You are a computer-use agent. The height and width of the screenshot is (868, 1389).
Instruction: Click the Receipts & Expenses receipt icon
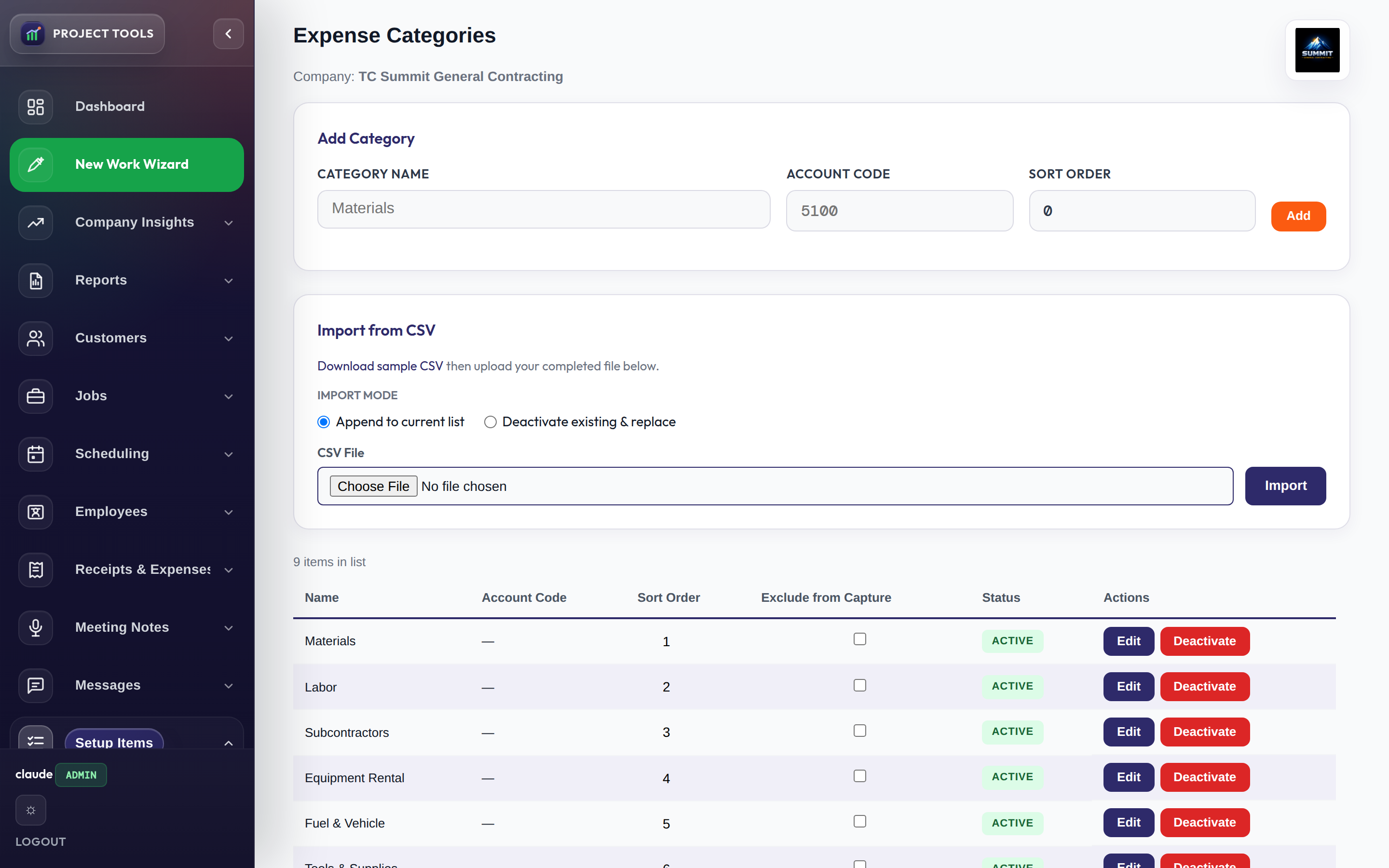click(36, 570)
